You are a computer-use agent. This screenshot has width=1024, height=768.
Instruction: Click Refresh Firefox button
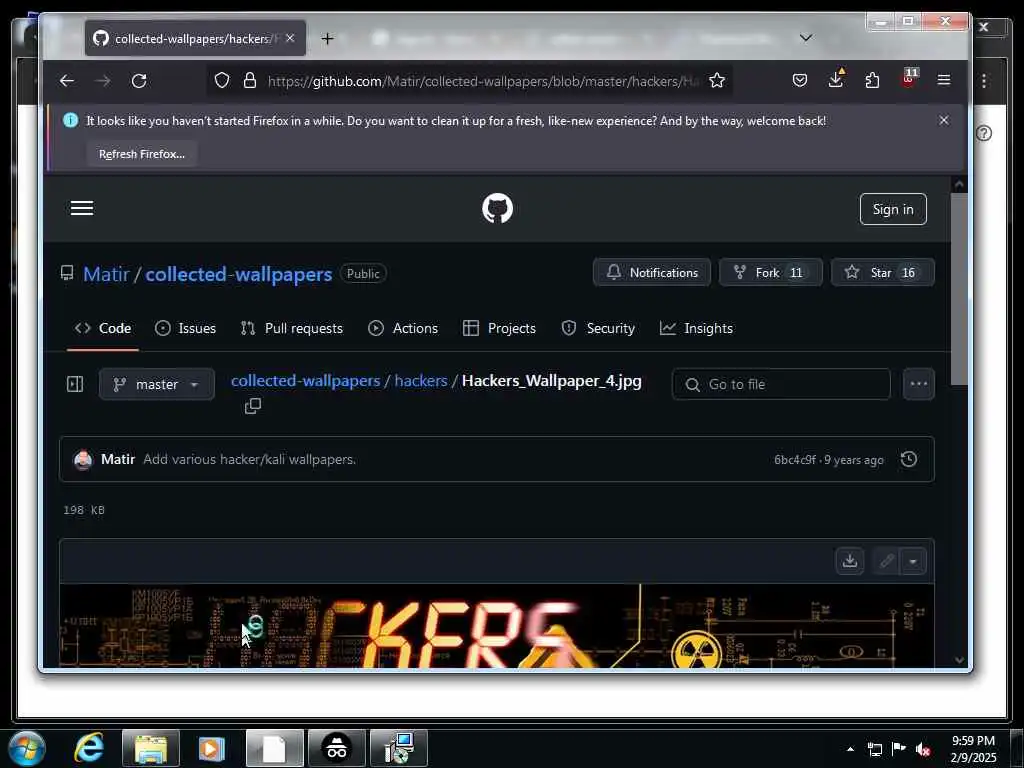pos(142,154)
